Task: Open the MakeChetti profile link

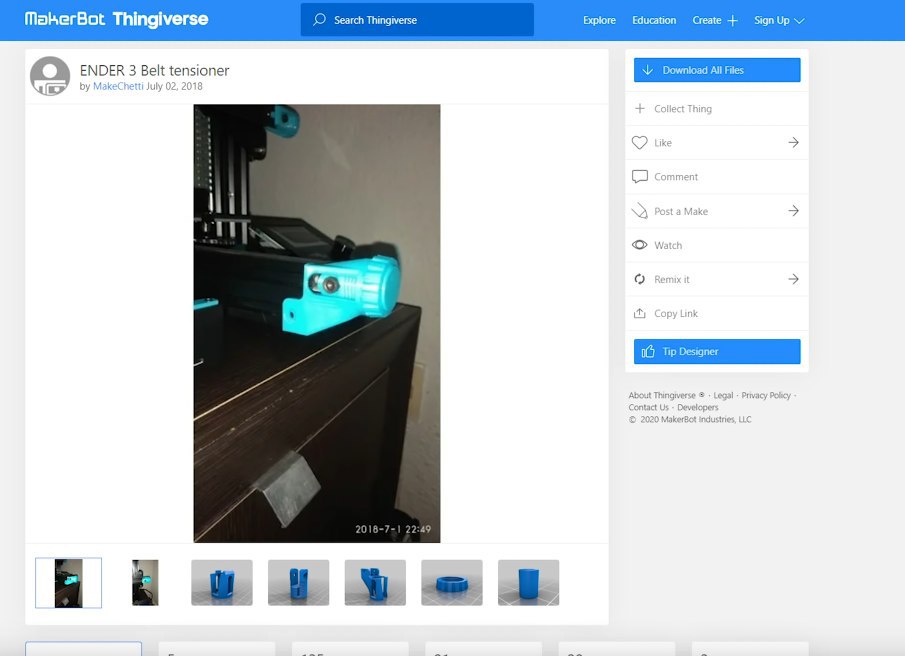Action: [x=118, y=86]
